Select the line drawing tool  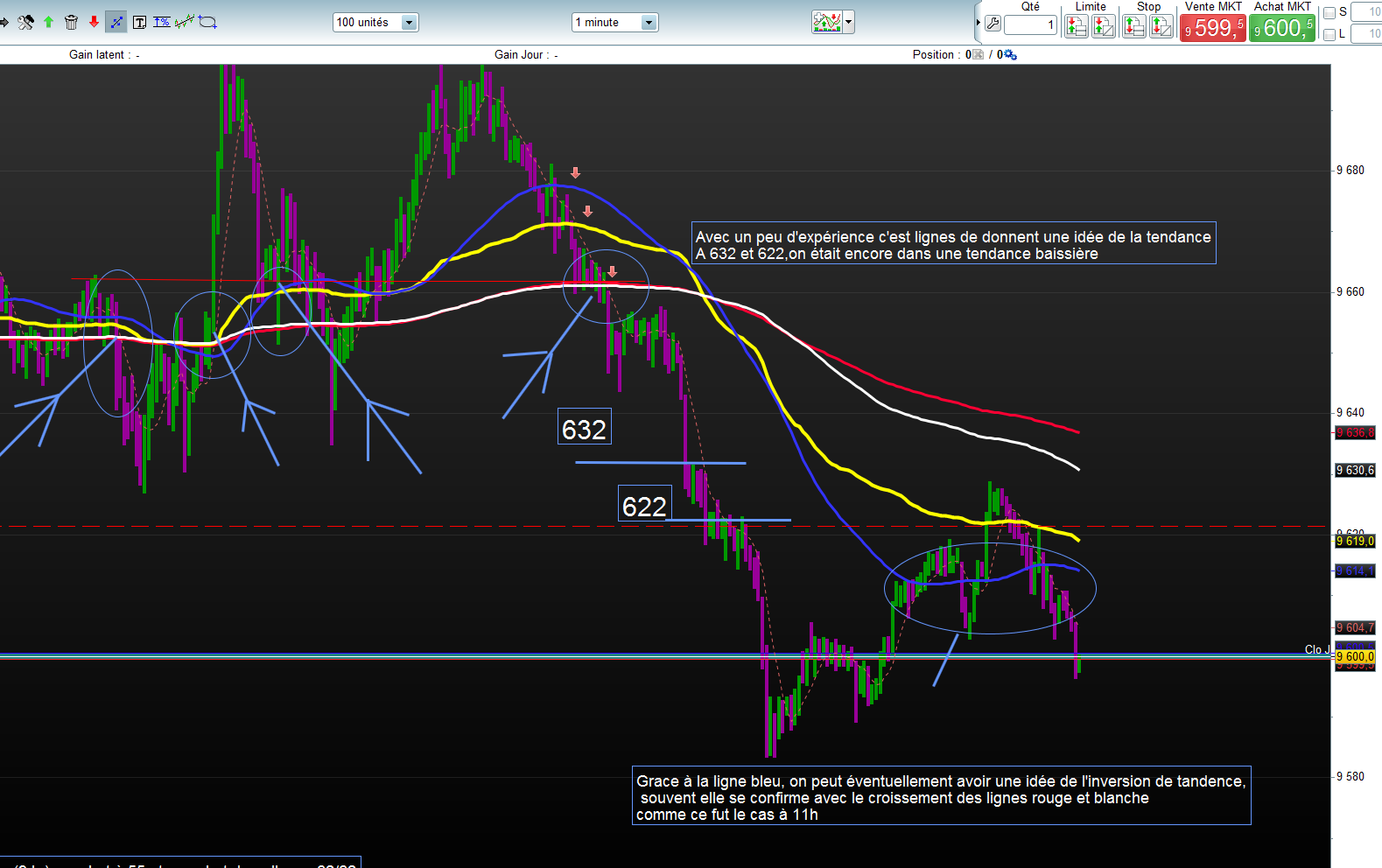116,22
